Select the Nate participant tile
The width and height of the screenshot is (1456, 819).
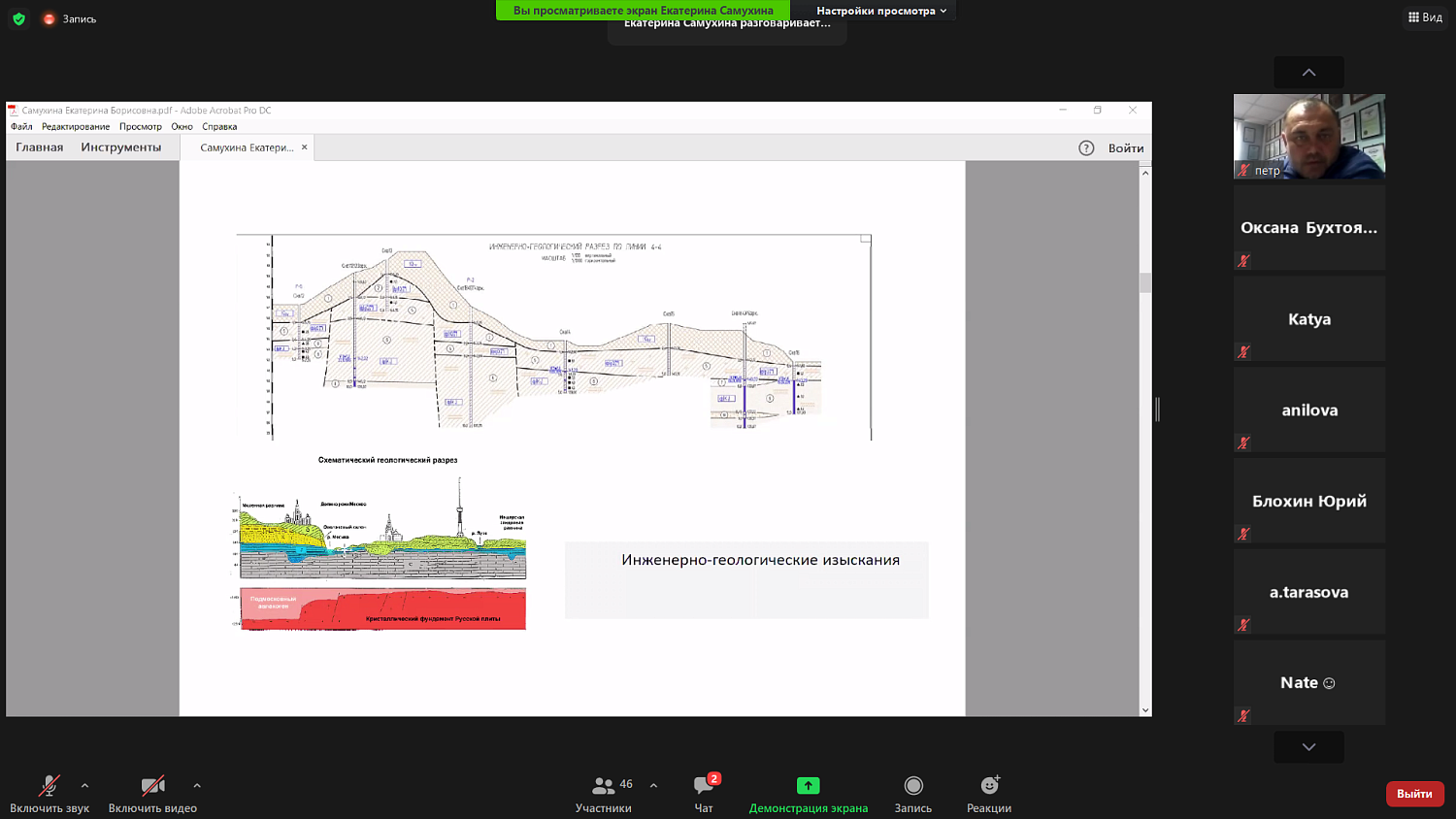pos(1308,682)
